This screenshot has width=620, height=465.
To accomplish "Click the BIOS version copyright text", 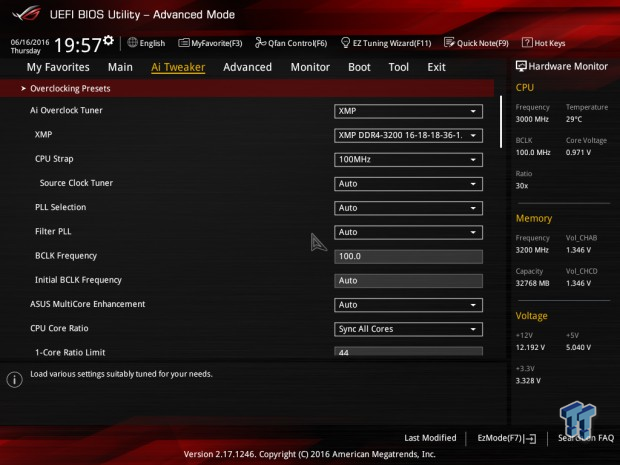I will point(310,454).
